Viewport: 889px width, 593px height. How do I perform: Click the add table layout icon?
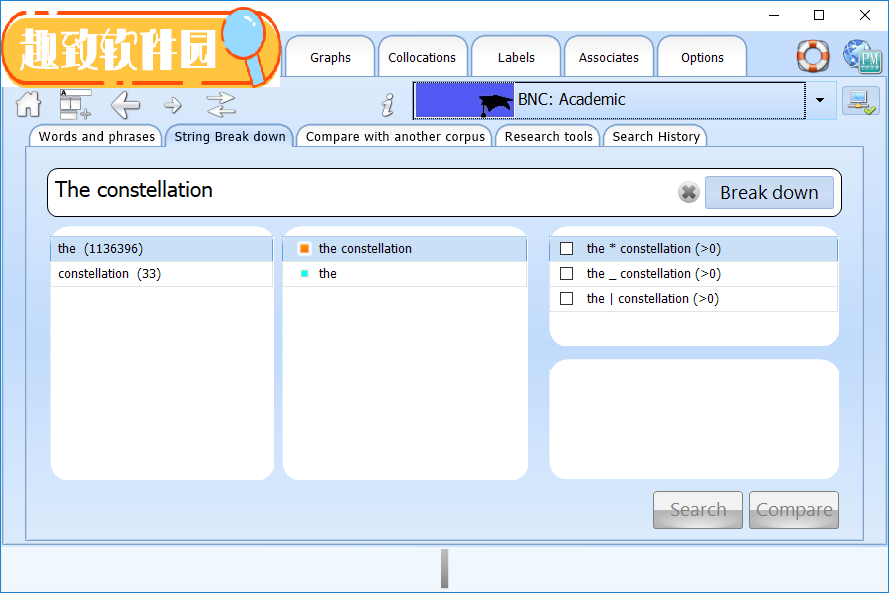click(x=75, y=104)
